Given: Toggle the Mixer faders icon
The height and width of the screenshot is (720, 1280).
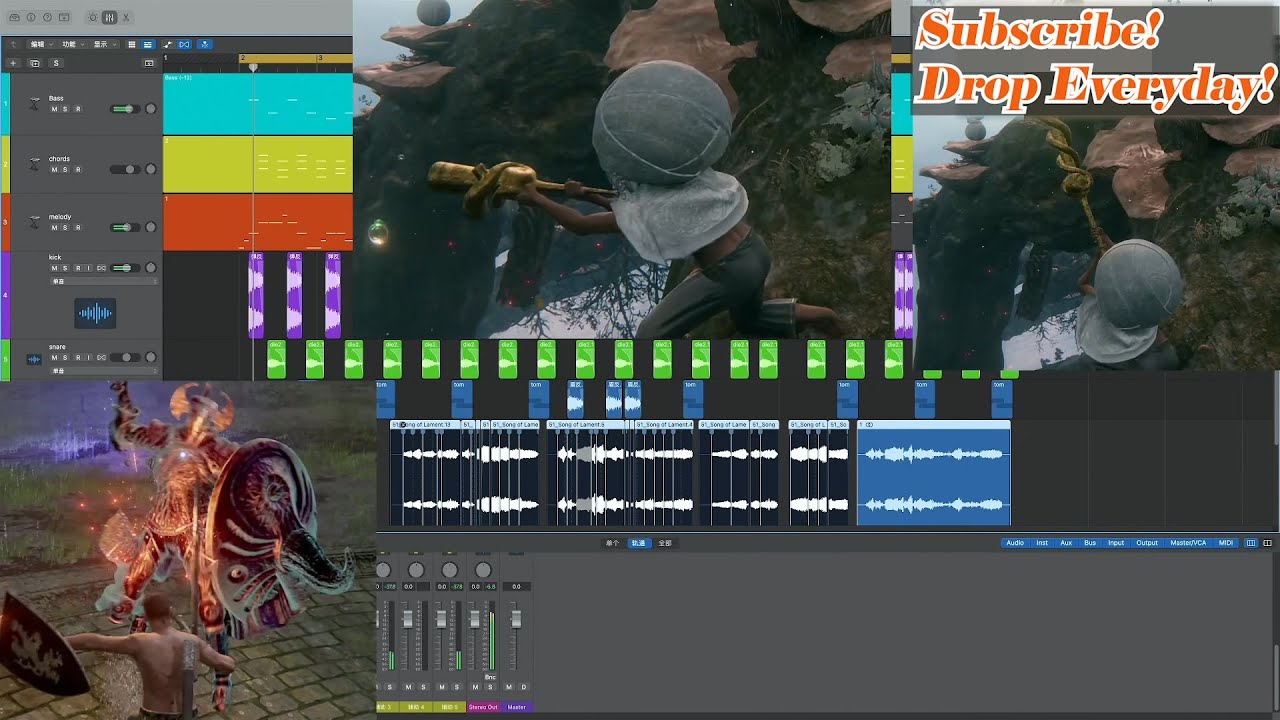Looking at the screenshot, I should tap(109, 18).
